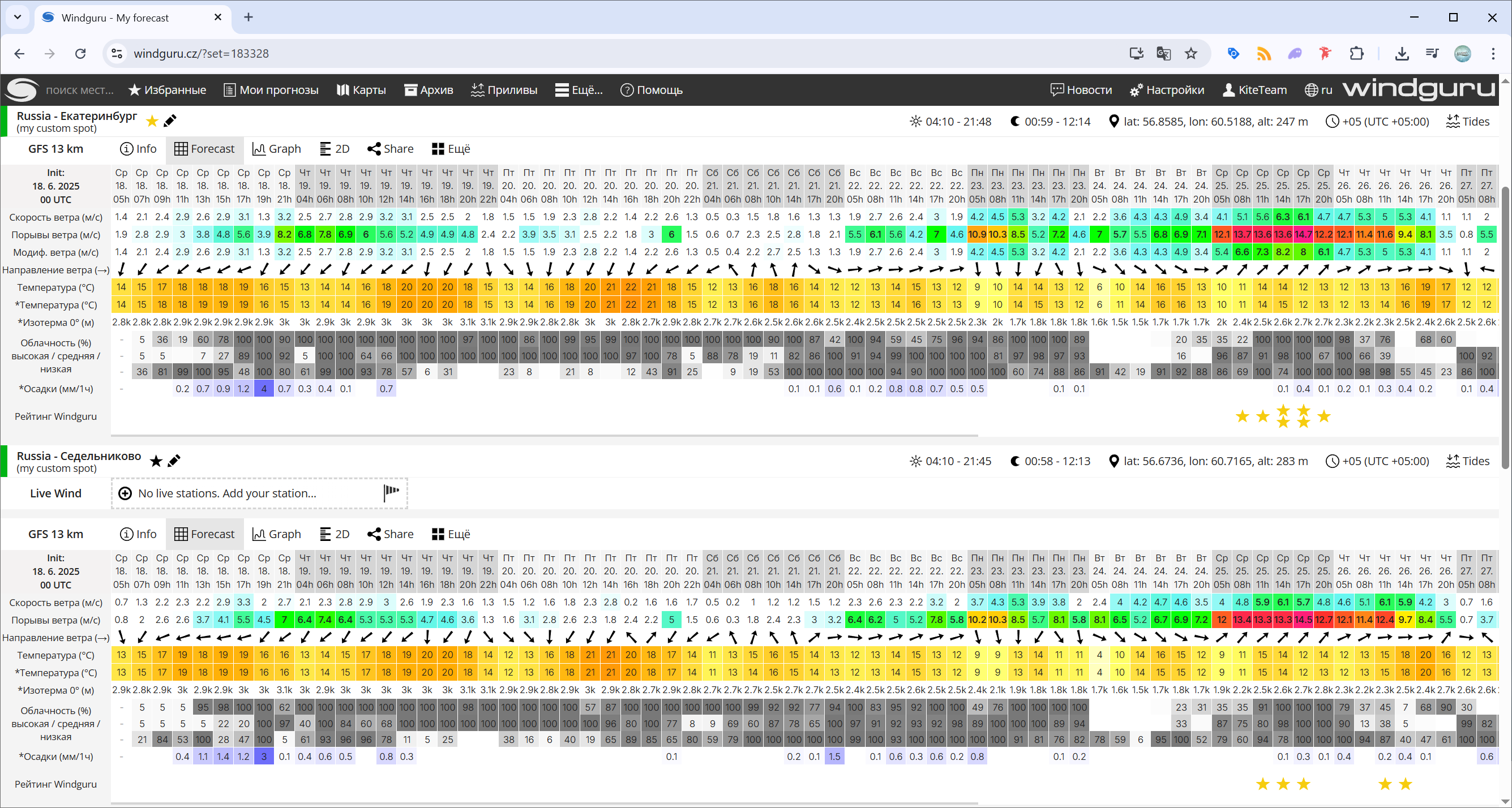1512x808 pixels.
Task: Share the Екатеринбург forecast
Action: 391,149
